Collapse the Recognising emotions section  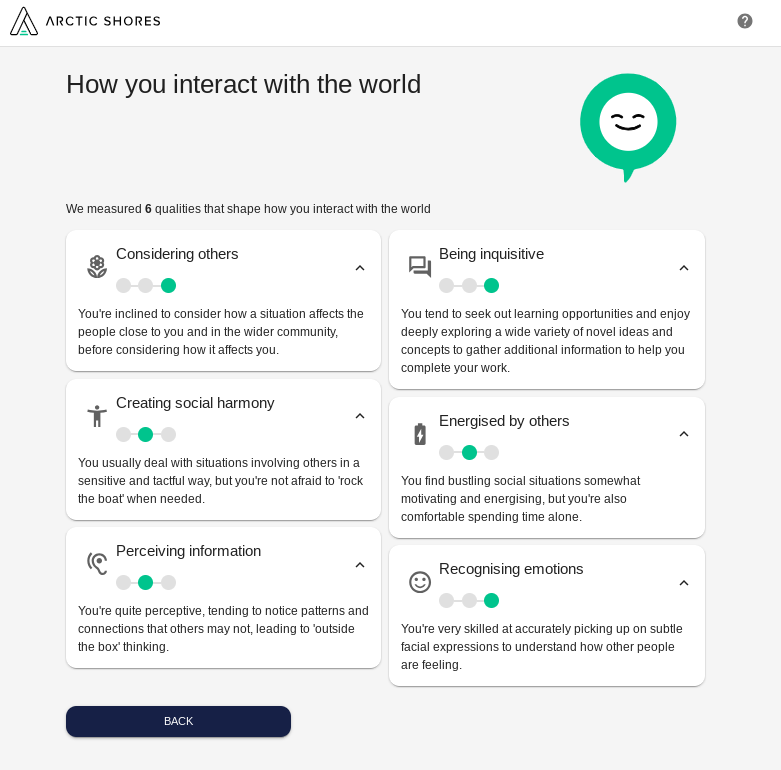[684, 583]
